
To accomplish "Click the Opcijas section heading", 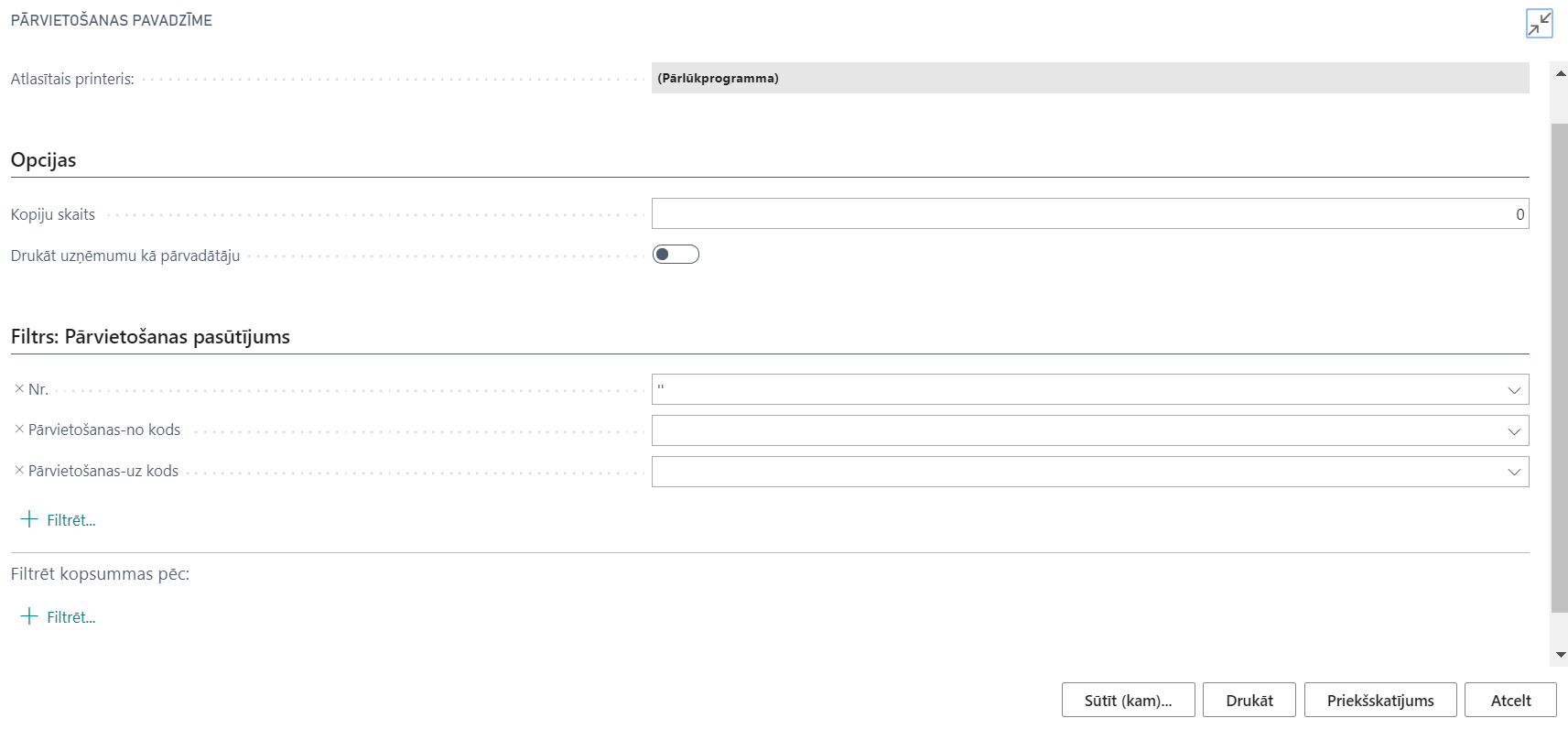I will pos(43,159).
